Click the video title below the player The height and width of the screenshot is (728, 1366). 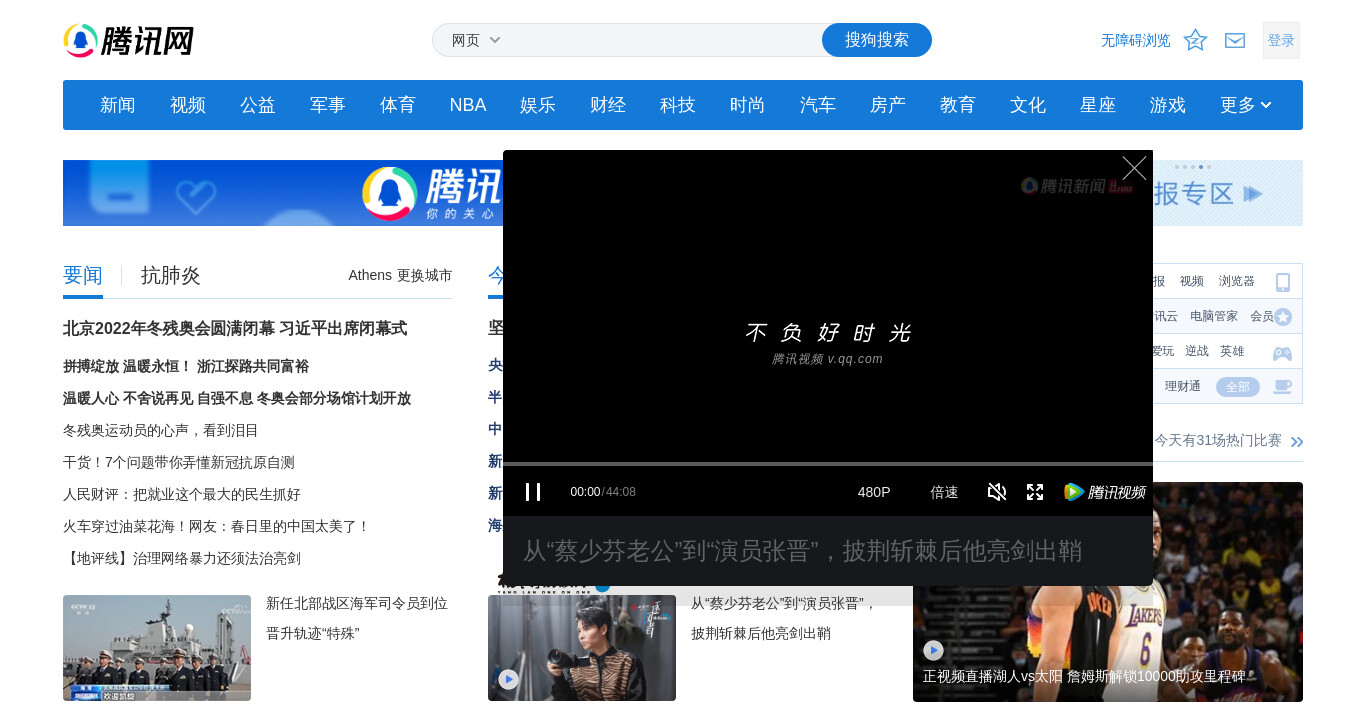pos(803,551)
